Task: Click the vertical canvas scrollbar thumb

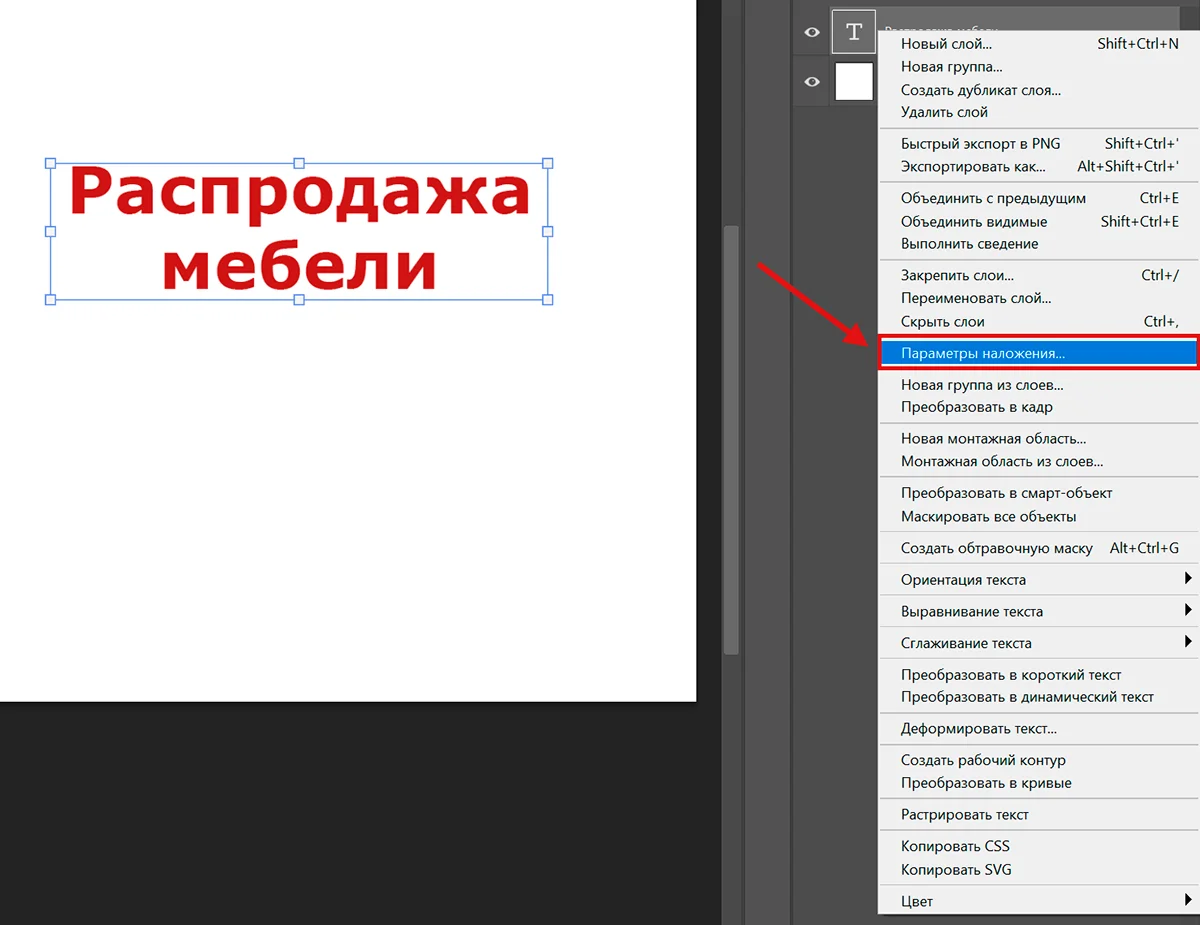Action: 731,440
